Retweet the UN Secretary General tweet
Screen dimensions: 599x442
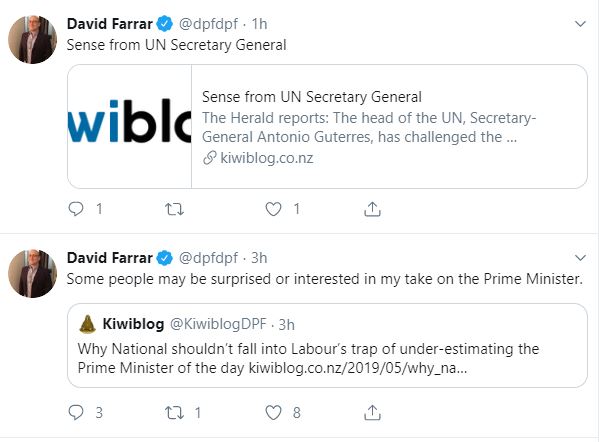(x=174, y=209)
